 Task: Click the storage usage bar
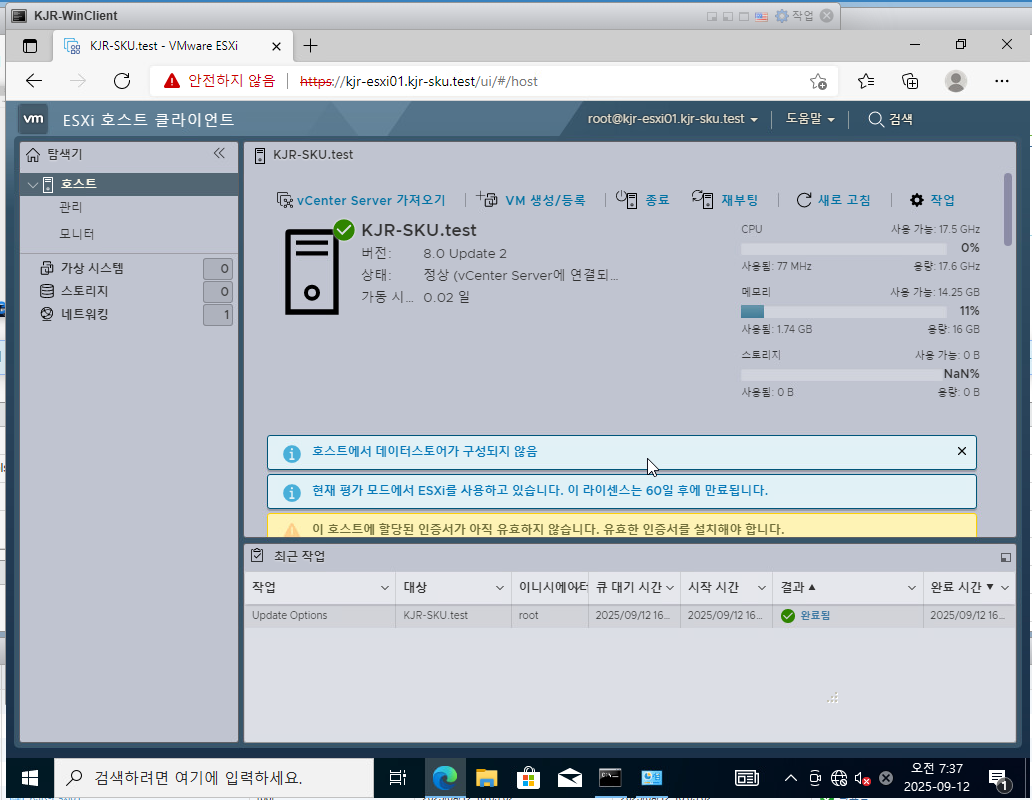844,375
